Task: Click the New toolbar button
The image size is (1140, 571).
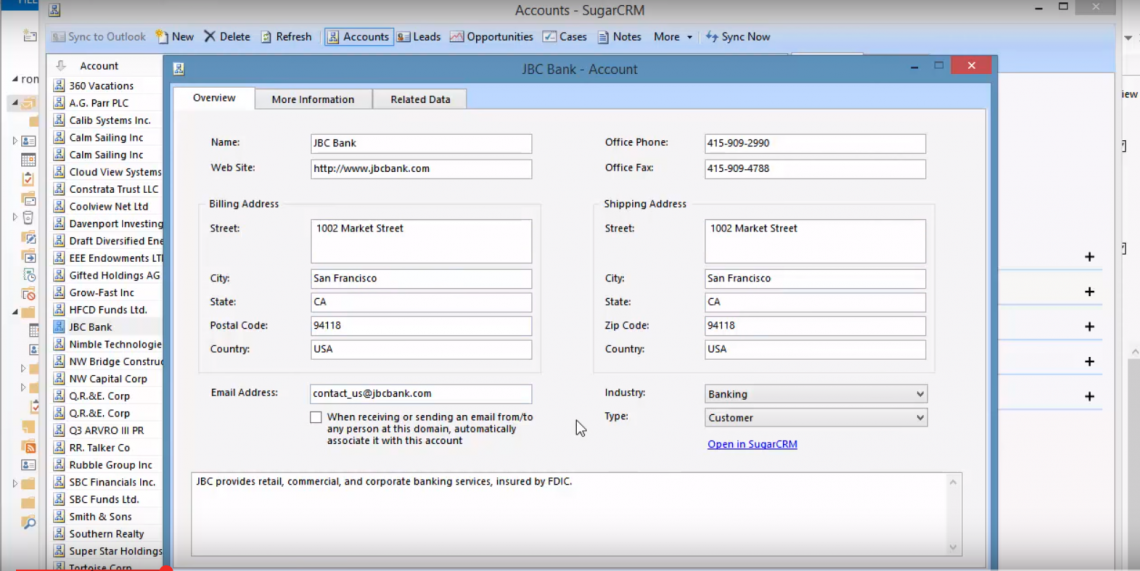Action: 175,36
